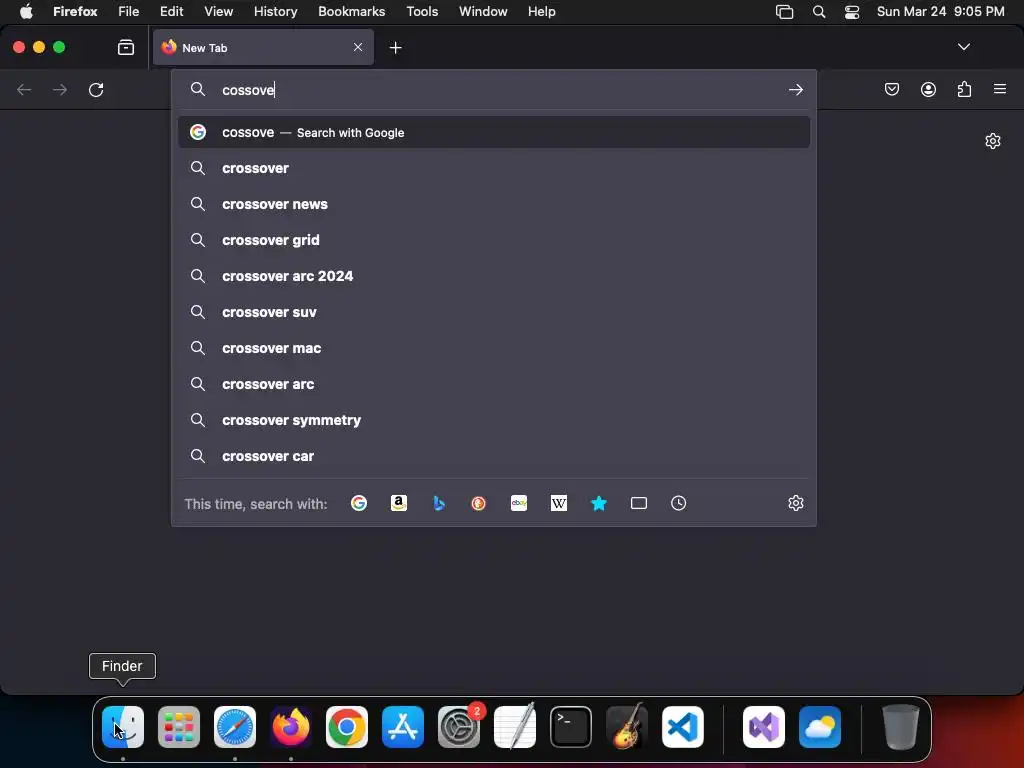
Task: Click inside the address bar text field
Action: click(x=496, y=90)
